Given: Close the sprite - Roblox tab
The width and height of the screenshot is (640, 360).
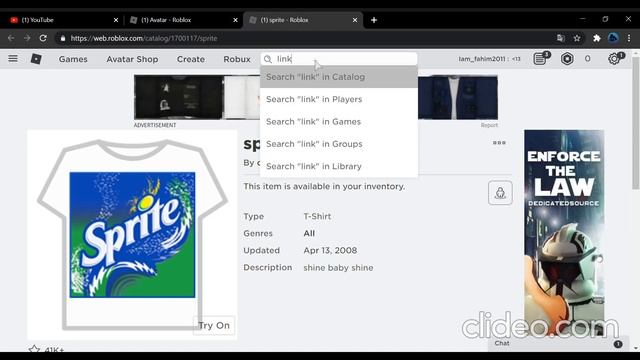Looking at the screenshot, I should [x=355, y=20].
